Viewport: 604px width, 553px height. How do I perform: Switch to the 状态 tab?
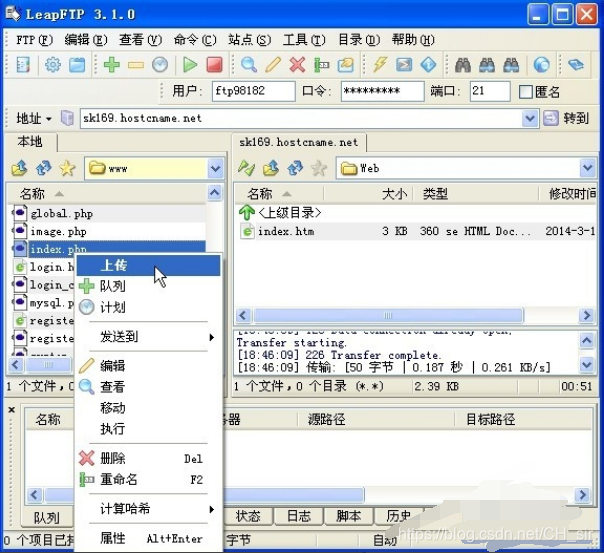pyautogui.click(x=248, y=516)
